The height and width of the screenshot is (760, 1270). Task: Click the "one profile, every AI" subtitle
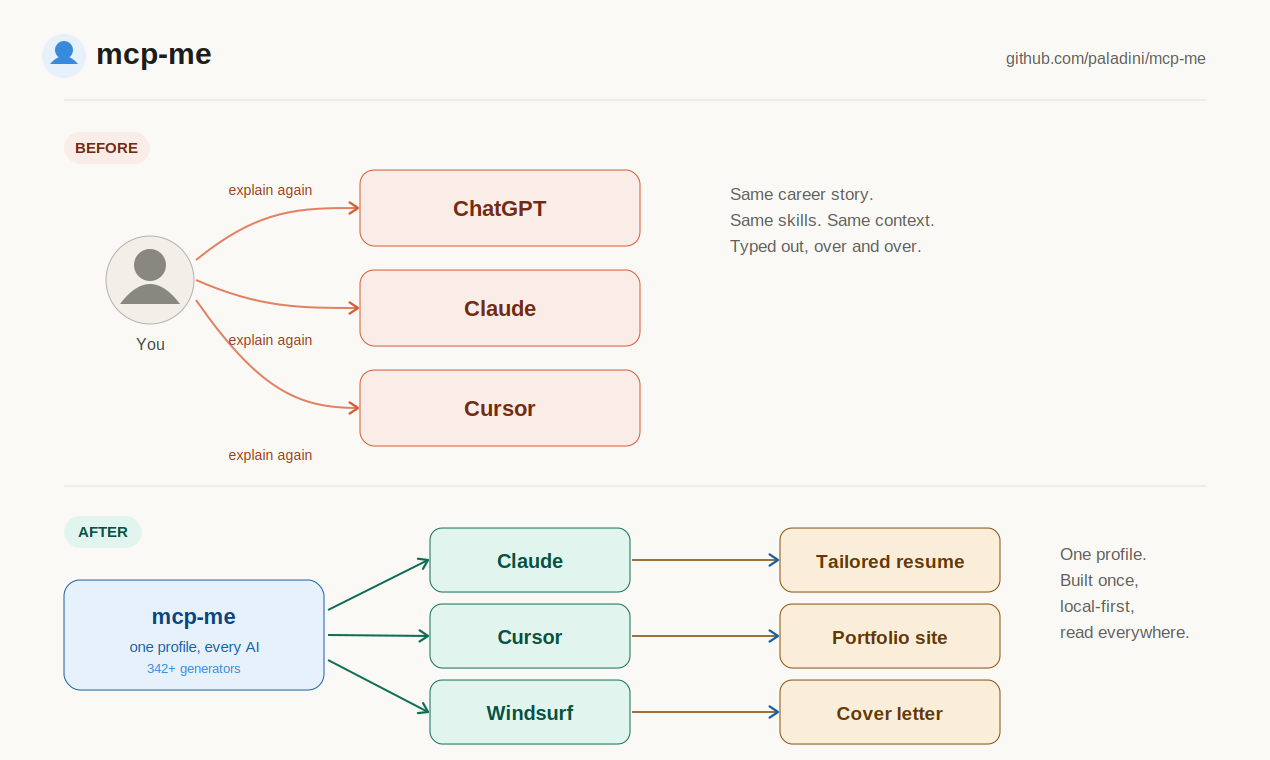click(x=194, y=647)
